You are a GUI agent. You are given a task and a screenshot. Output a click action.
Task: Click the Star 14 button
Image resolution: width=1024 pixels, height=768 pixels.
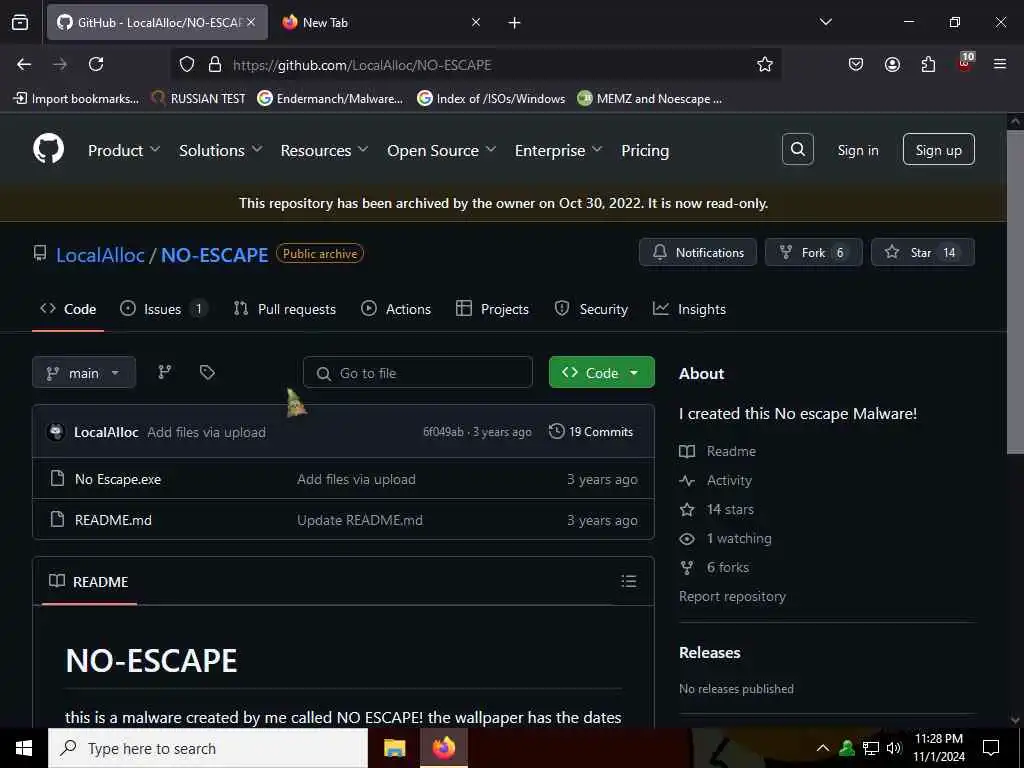(x=923, y=252)
